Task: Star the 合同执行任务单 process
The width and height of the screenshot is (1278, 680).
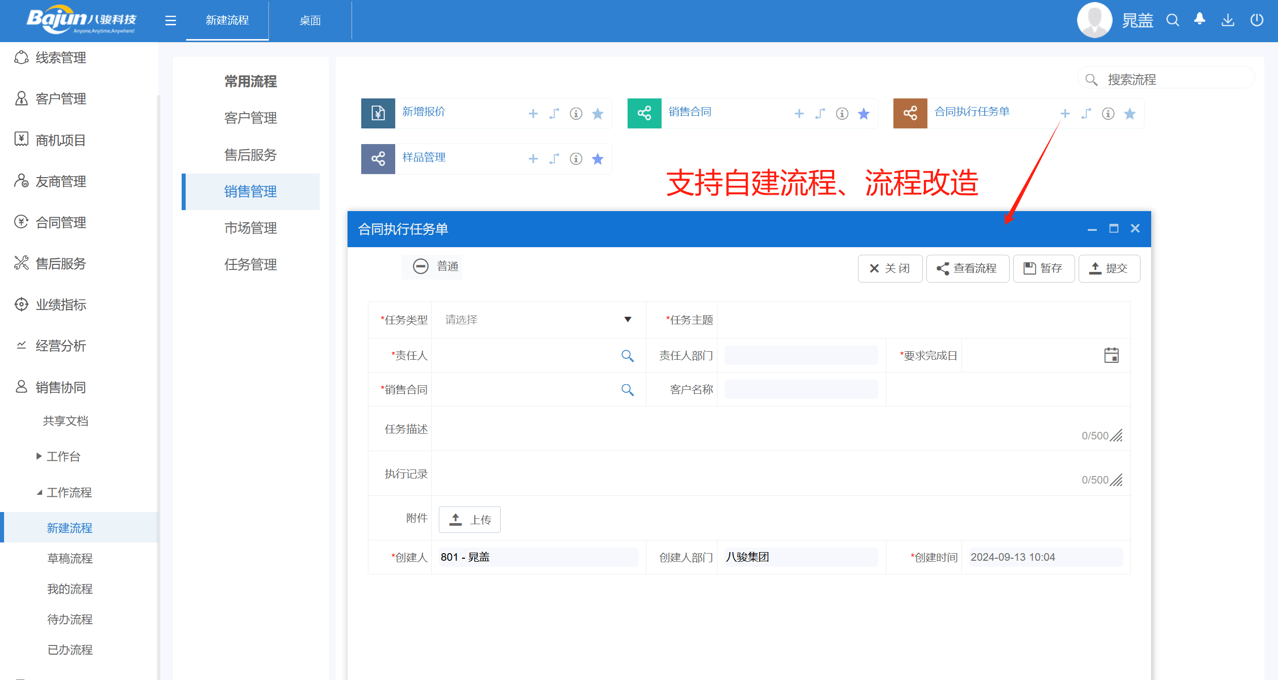Action: pyautogui.click(x=1129, y=113)
